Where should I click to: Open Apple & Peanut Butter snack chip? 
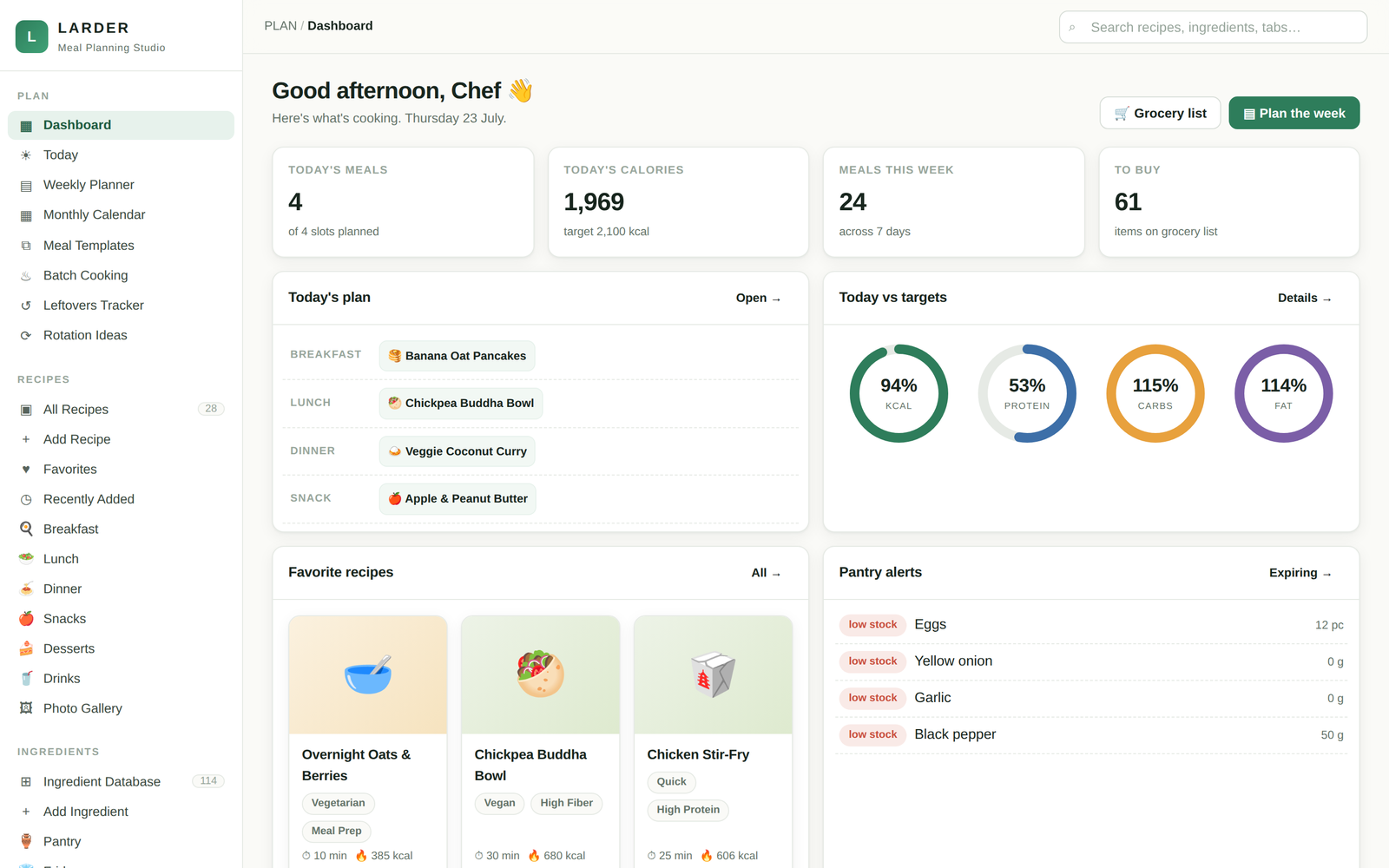tap(458, 499)
